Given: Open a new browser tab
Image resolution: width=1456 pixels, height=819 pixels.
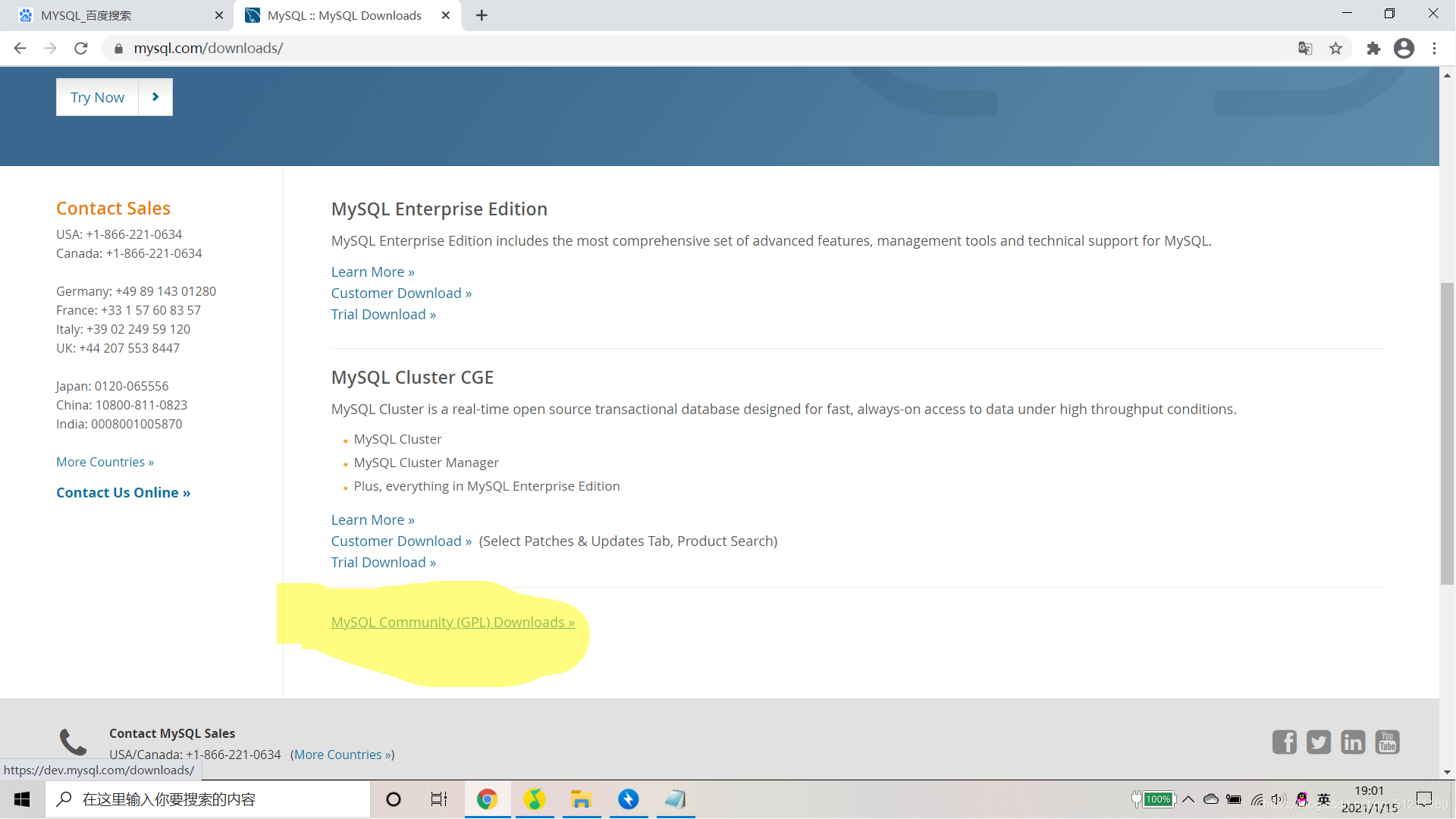Looking at the screenshot, I should coord(482,15).
